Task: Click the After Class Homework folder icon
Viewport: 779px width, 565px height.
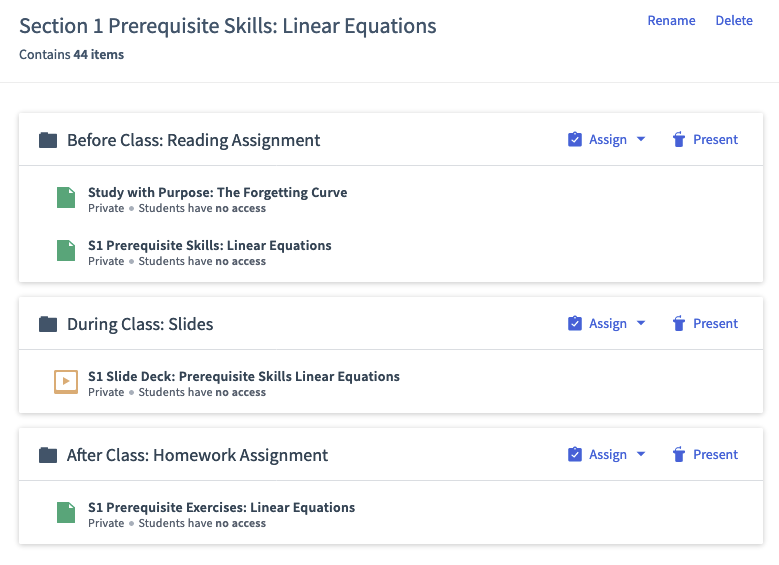Action: tap(48, 455)
